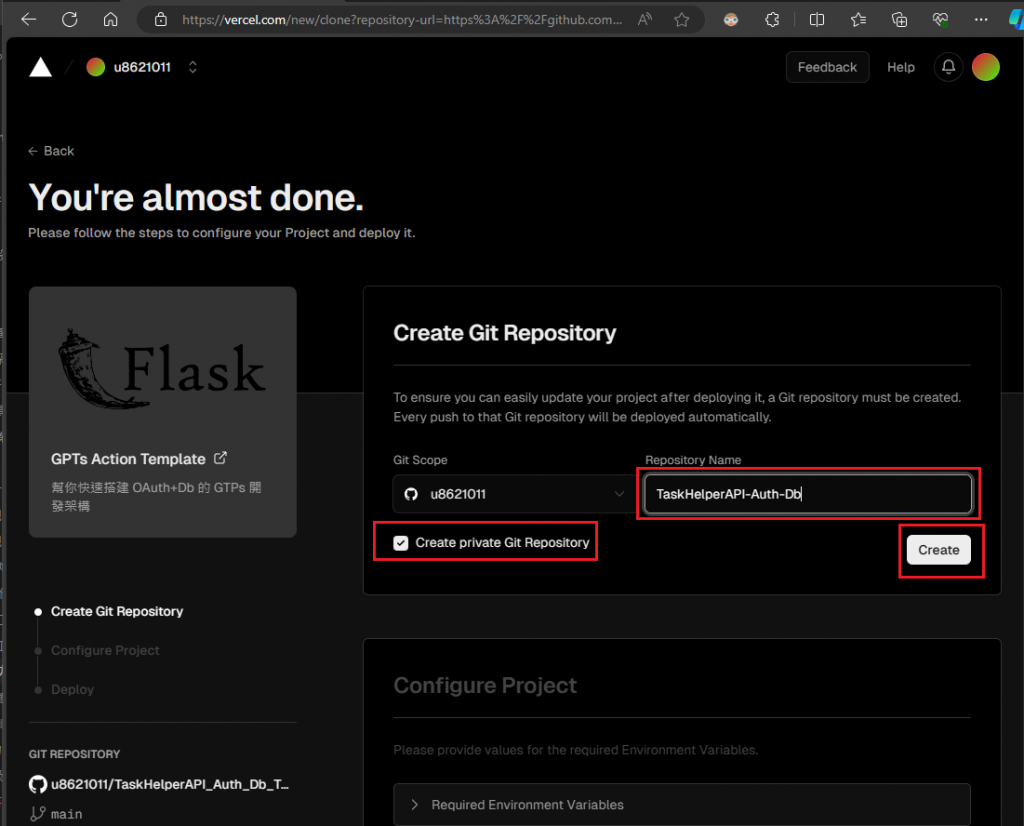Click the Repository Name input field
The image size is (1024, 826).
coord(808,494)
